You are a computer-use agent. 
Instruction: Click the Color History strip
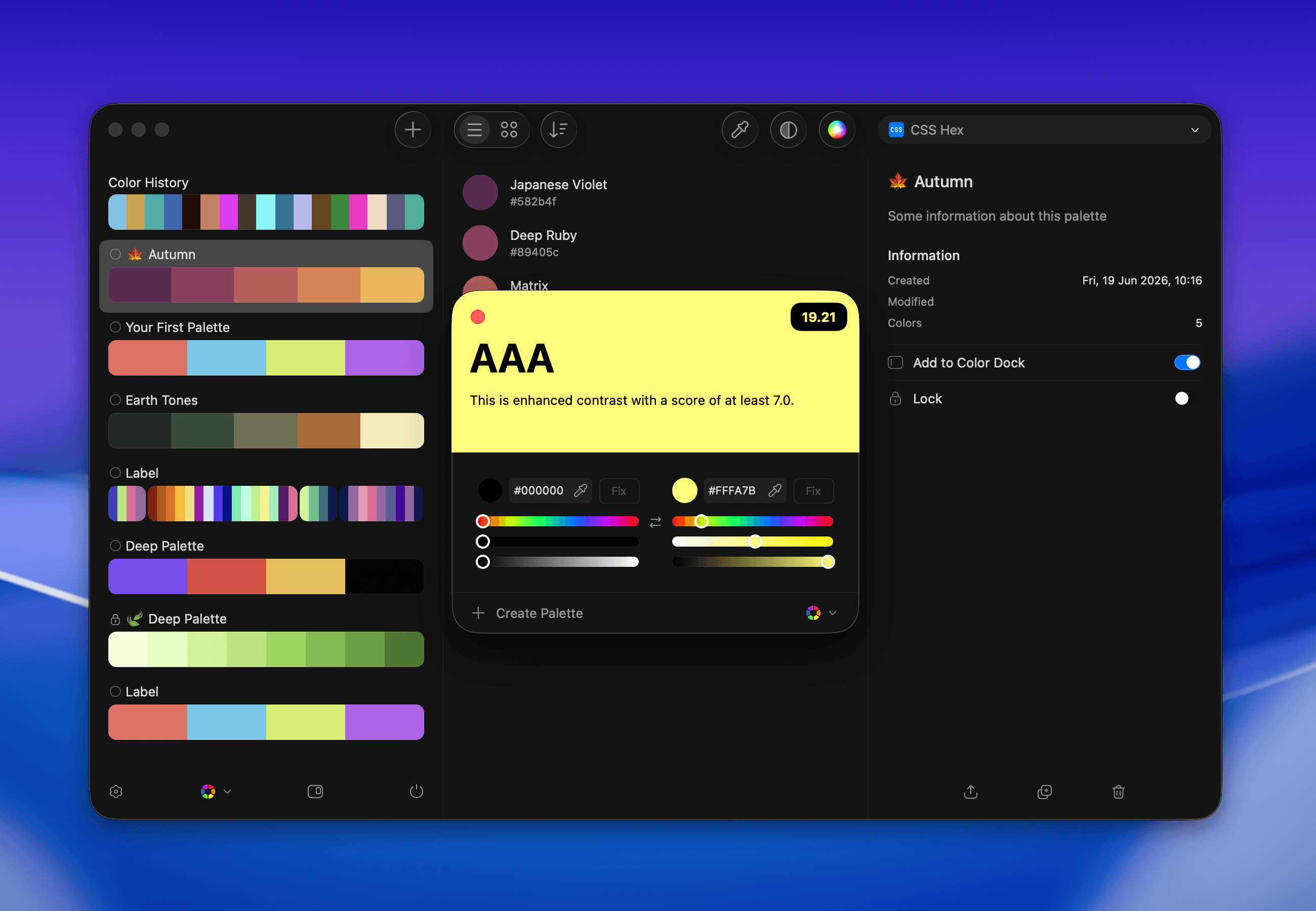[266, 212]
